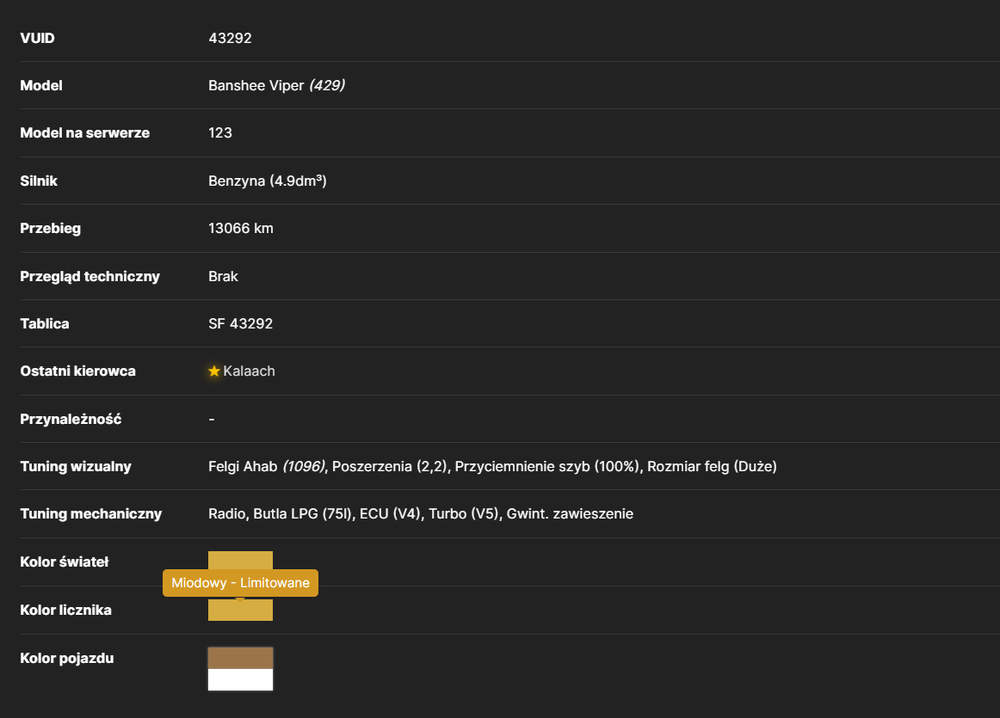Viewport: 1000px width, 718px height.
Task: Click the SF 43292 plate value
Action: coord(240,324)
